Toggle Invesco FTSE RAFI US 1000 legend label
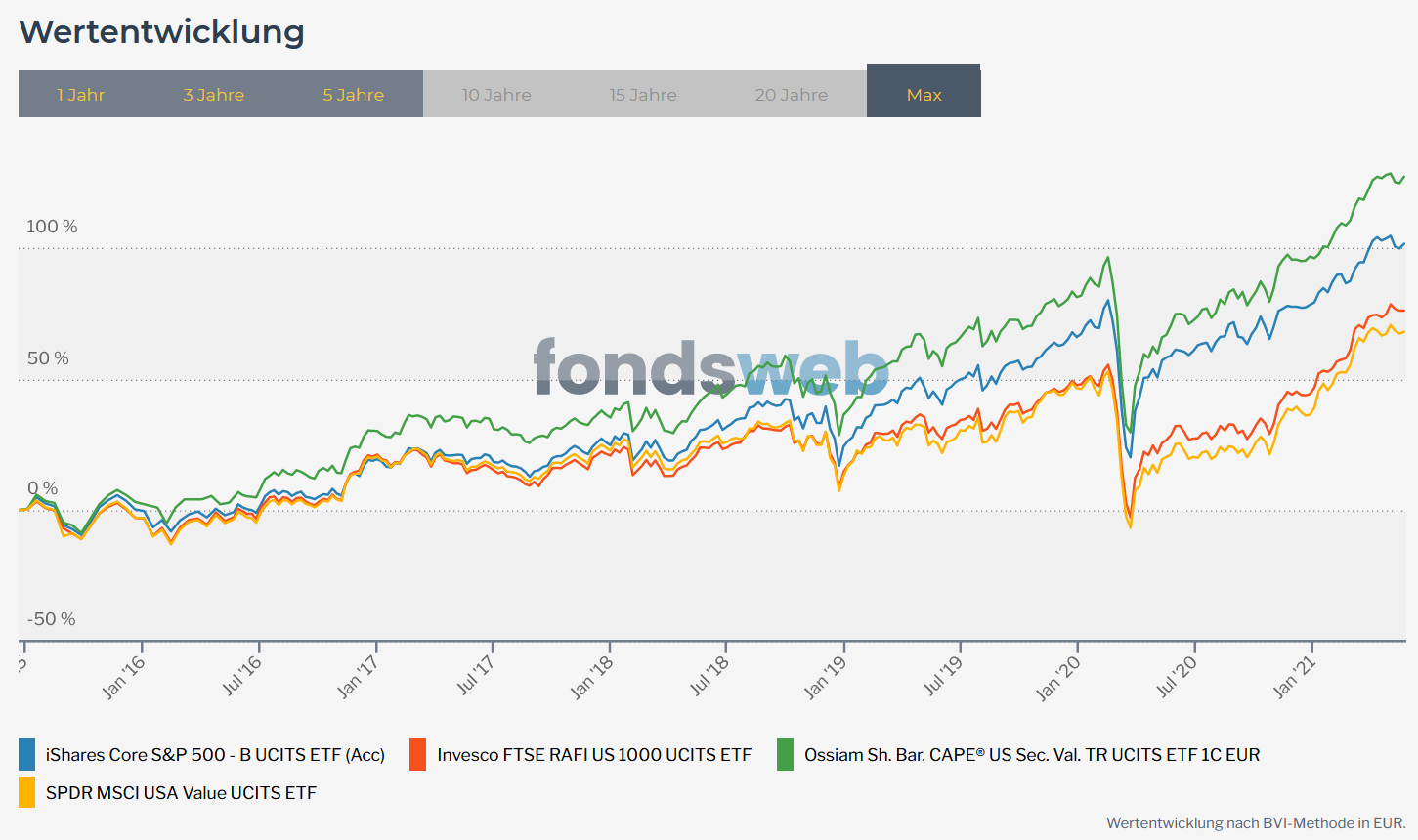Image resolution: width=1418 pixels, height=840 pixels. [x=594, y=755]
